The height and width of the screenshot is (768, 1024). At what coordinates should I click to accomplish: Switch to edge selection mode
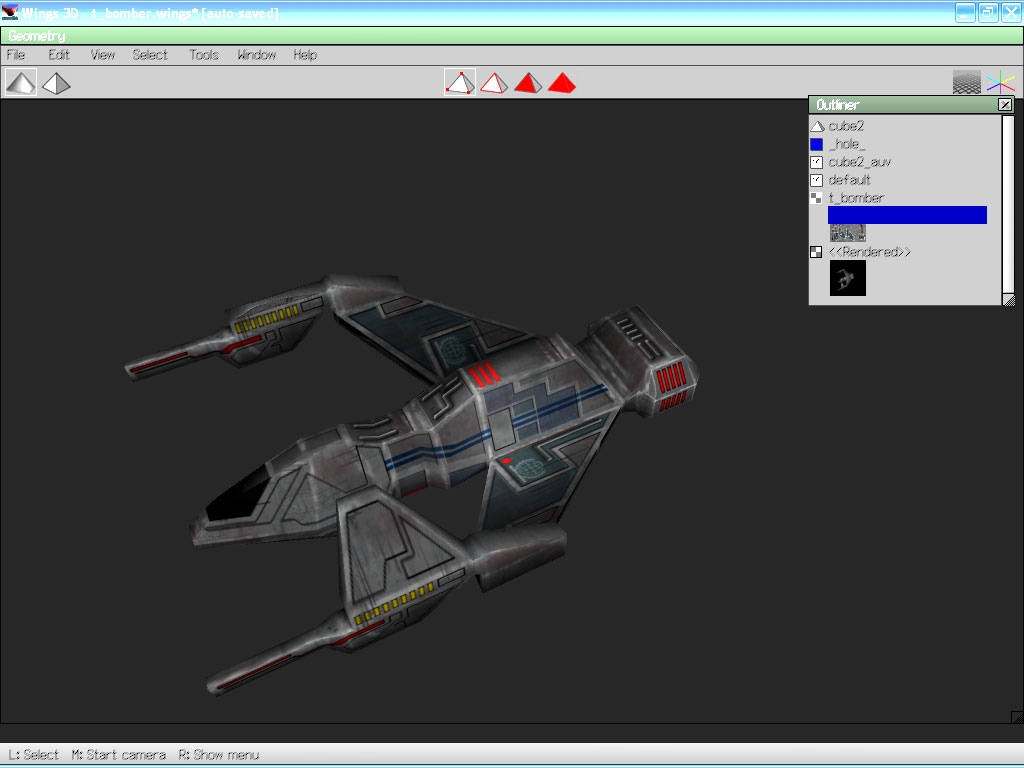(x=493, y=83)
